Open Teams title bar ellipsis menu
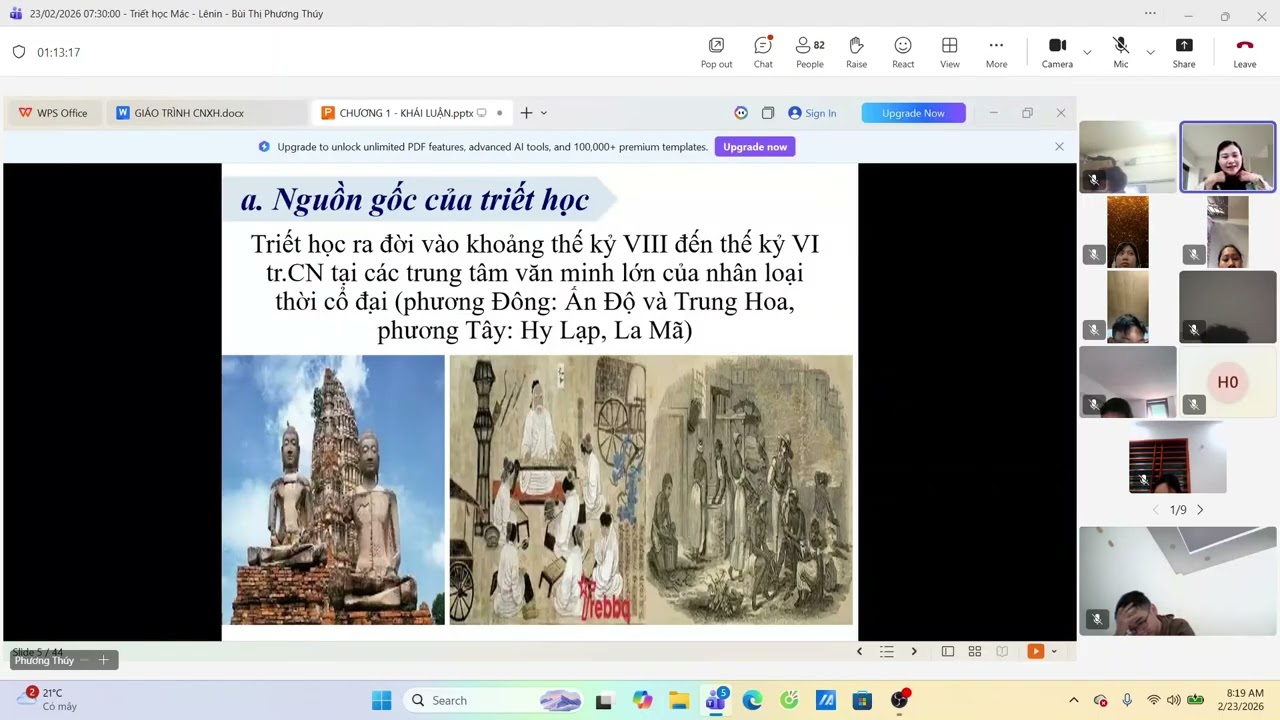This screenshot has width=1280, height=720. point(1150,14)
